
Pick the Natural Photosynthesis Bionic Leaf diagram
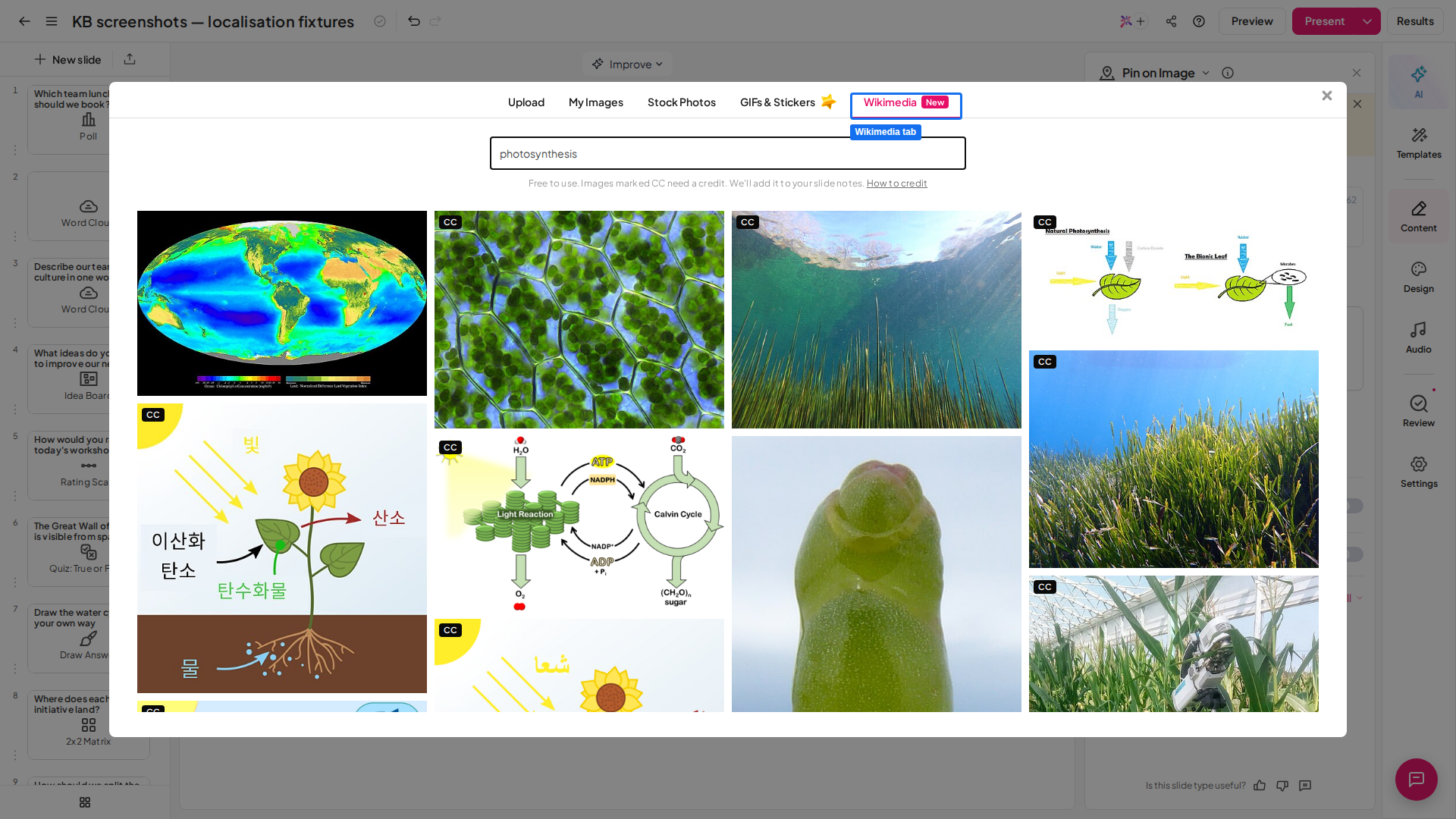coord(1174,277)
